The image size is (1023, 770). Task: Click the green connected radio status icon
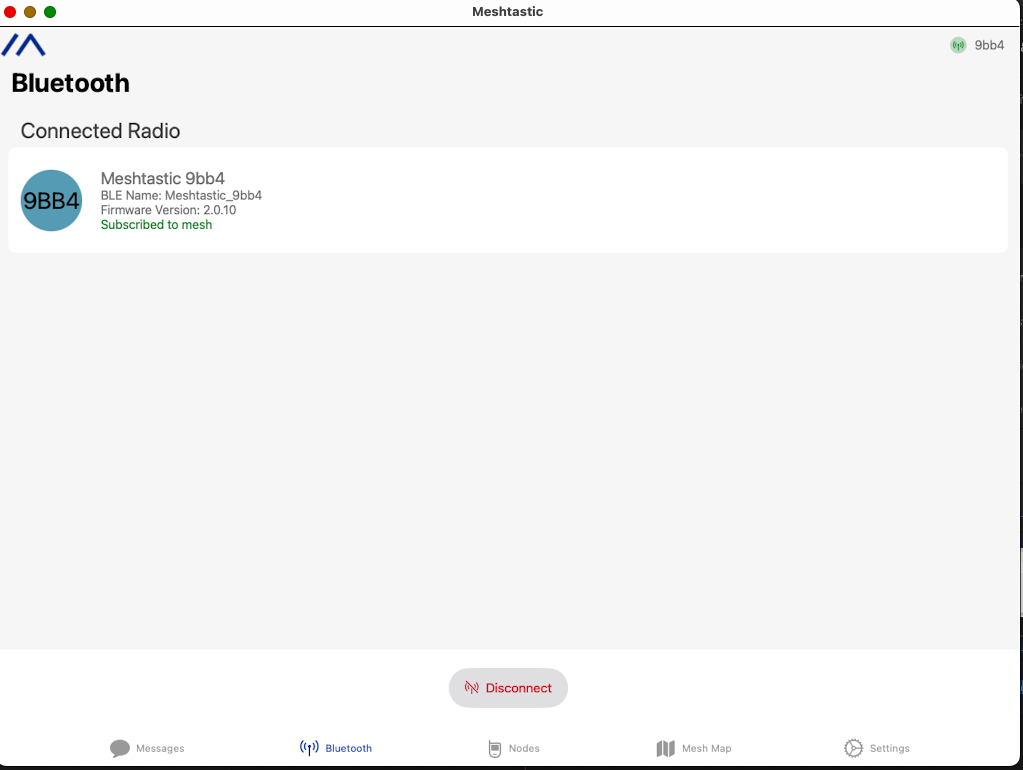click(958, 45)
